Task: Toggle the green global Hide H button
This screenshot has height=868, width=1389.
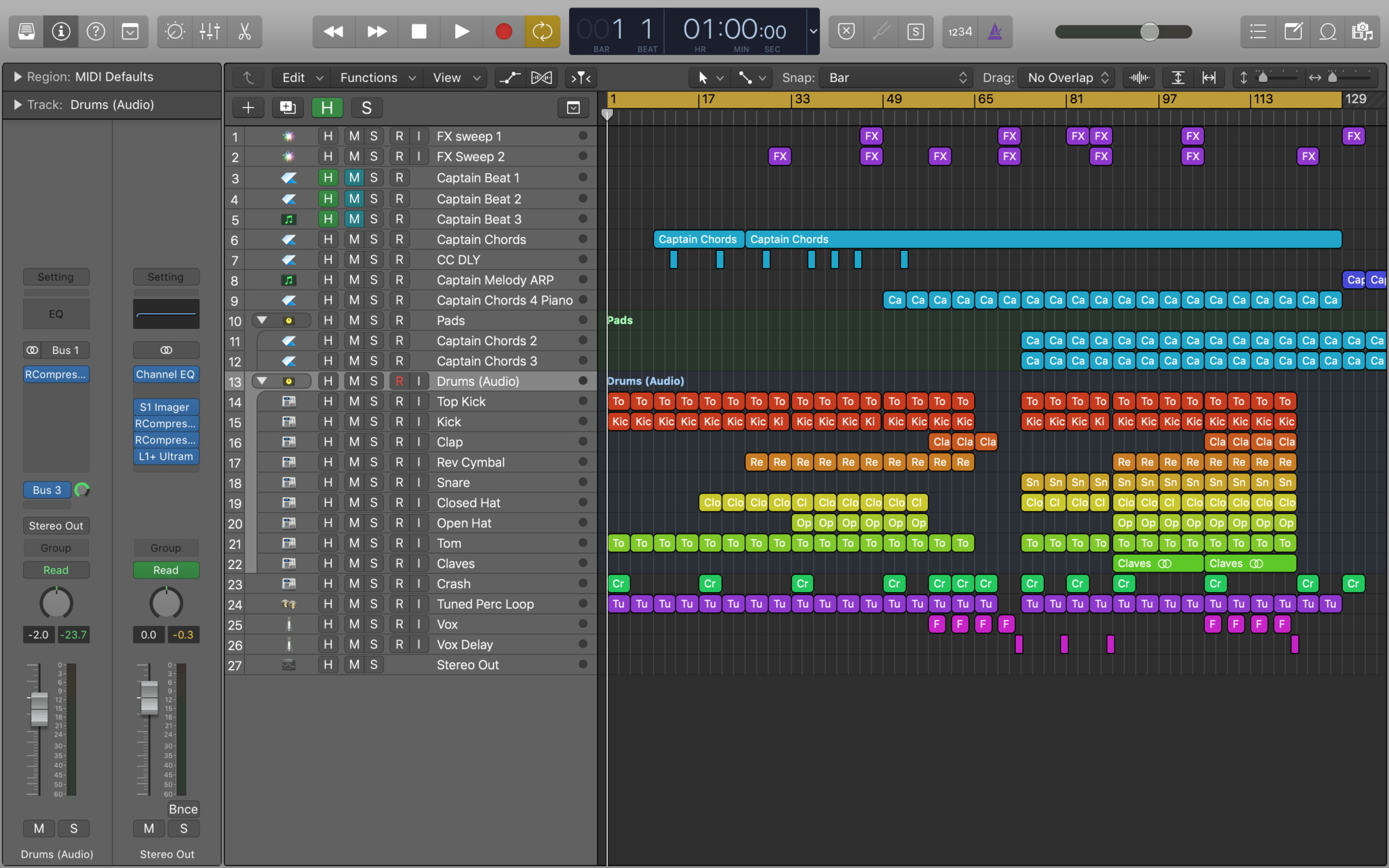Action: tap(327, 108)
